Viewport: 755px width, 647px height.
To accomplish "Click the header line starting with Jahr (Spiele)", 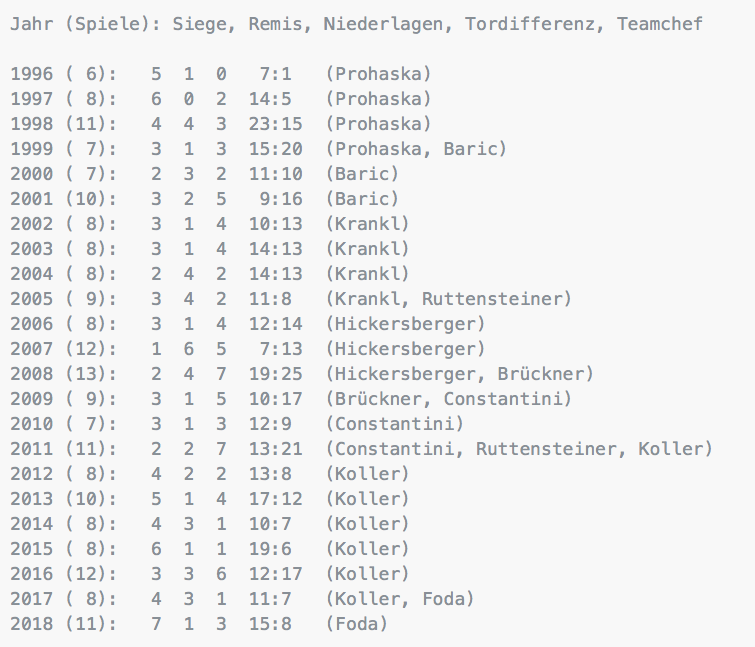I will click(x=356, y=24).
